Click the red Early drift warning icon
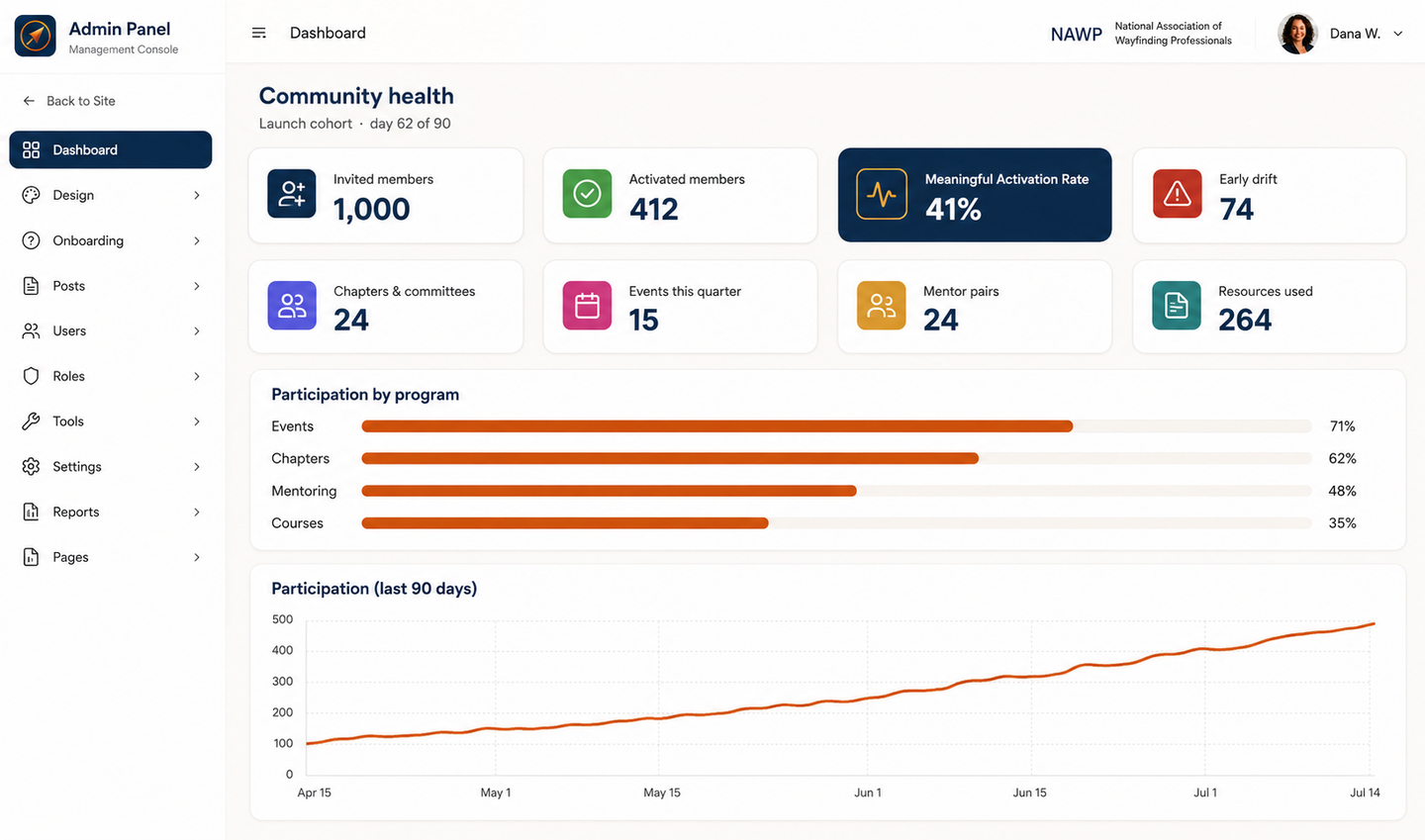The image size is (1425, 840). pos(1177,193)
